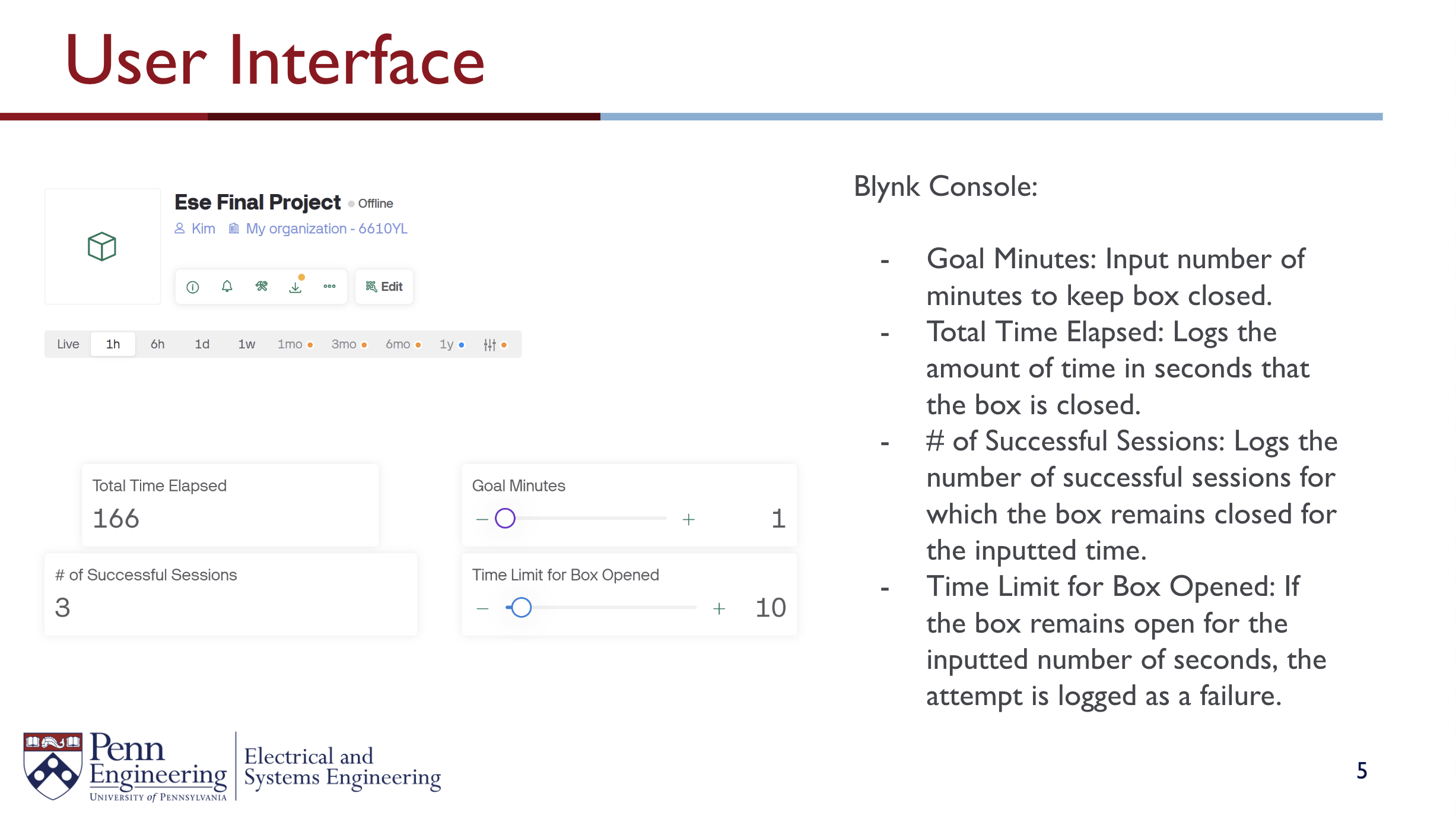
Task: Click the Edit dashboard button
Action: (x=384, y=287)
